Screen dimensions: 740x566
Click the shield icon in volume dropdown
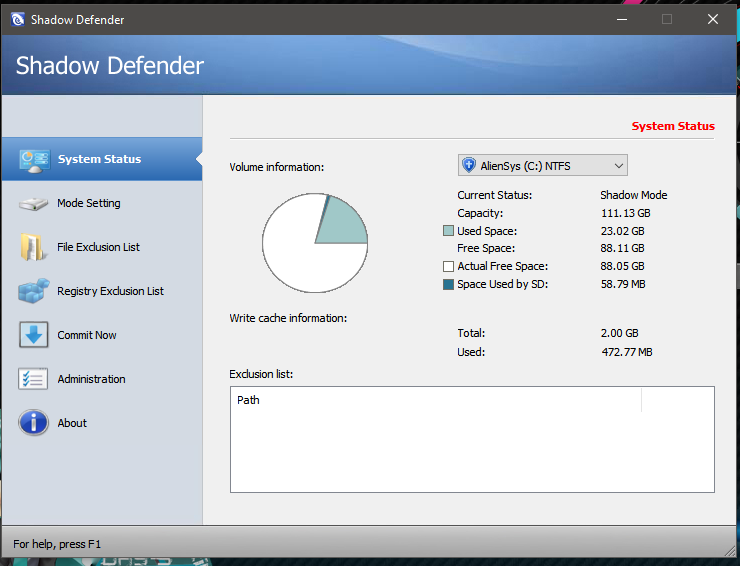tap(469, 166)
